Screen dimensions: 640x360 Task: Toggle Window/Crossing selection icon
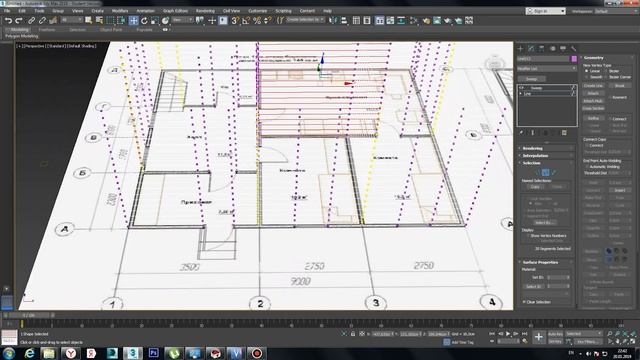pyautogui.click(x=121, y=20)
